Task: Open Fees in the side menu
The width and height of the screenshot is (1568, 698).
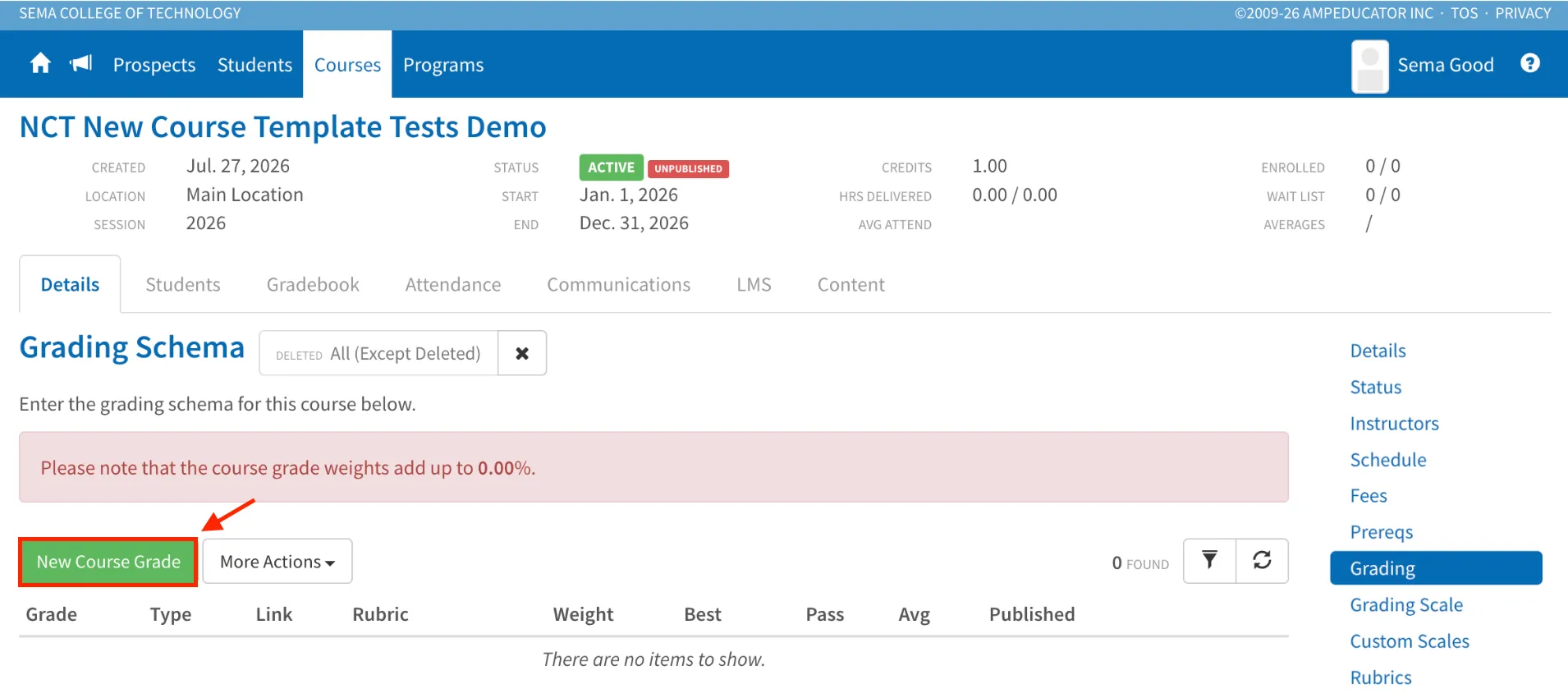Action: tap(1369, 495)
